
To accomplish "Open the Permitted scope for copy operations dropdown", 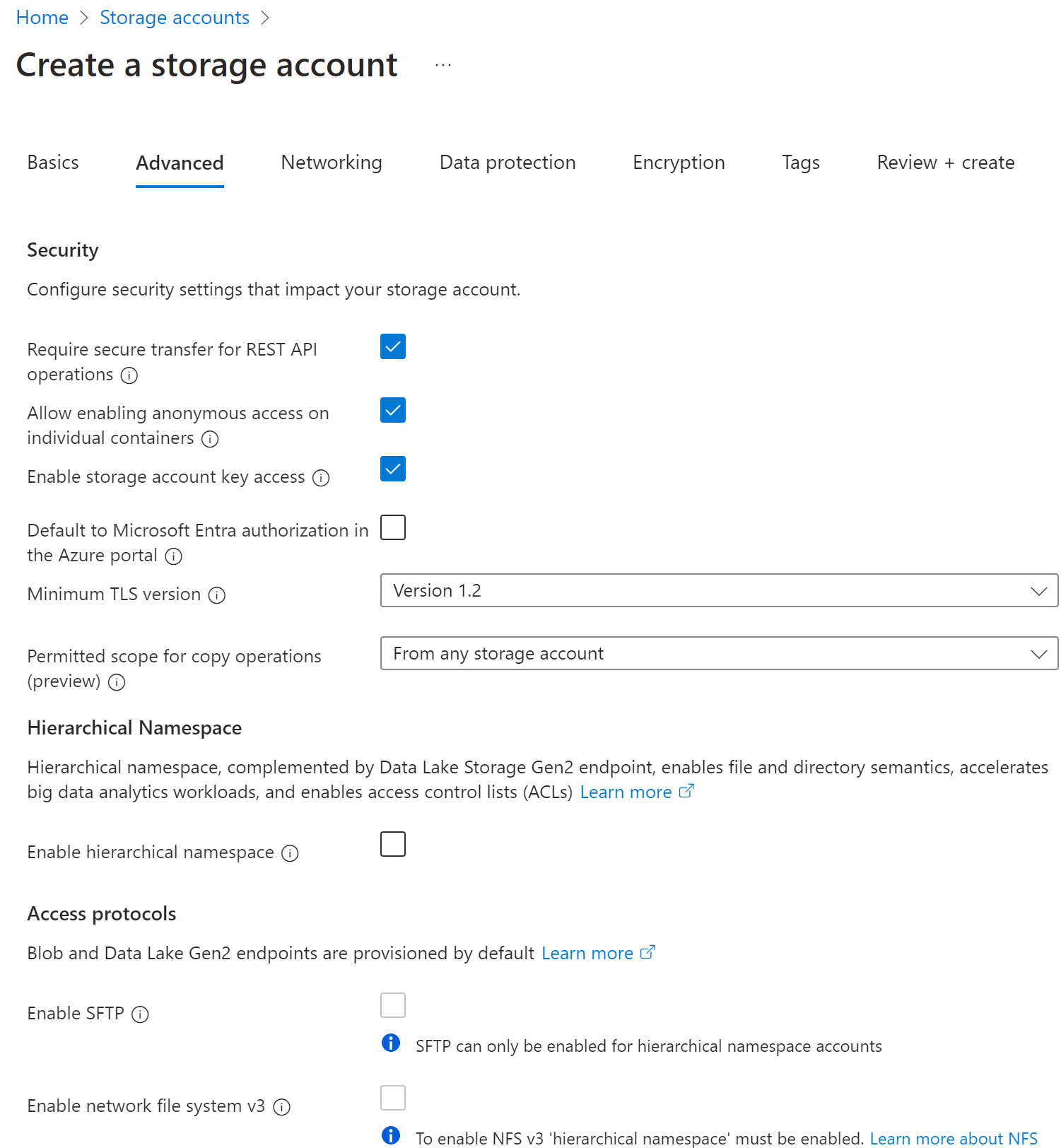I will [x=719, y=653].
